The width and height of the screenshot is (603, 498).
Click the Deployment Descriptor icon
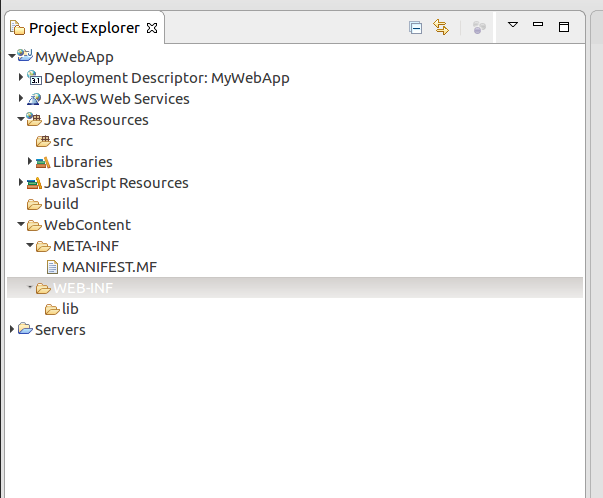(x=34, y=78)
